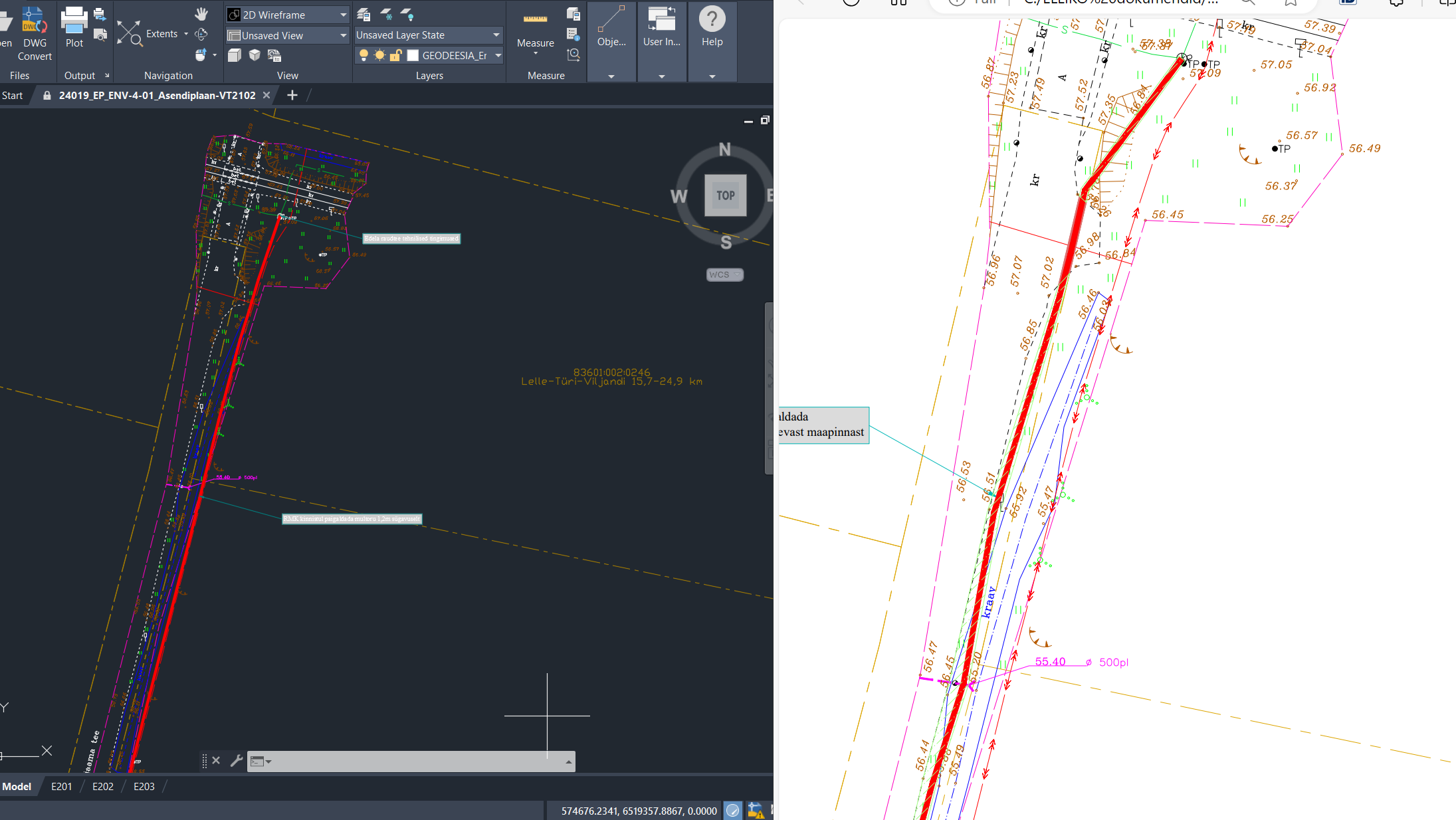Open command line customization wrench

pos(236,760)
